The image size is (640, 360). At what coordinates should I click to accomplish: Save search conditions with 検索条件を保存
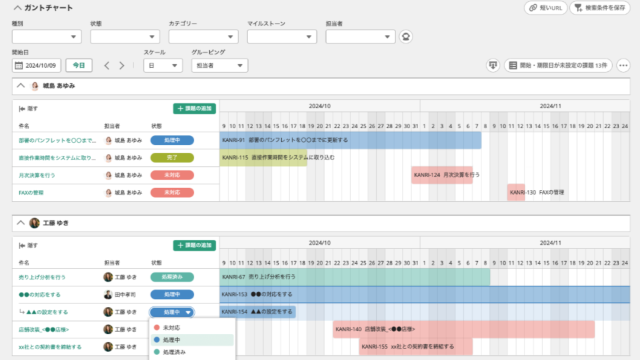(600, 8)
